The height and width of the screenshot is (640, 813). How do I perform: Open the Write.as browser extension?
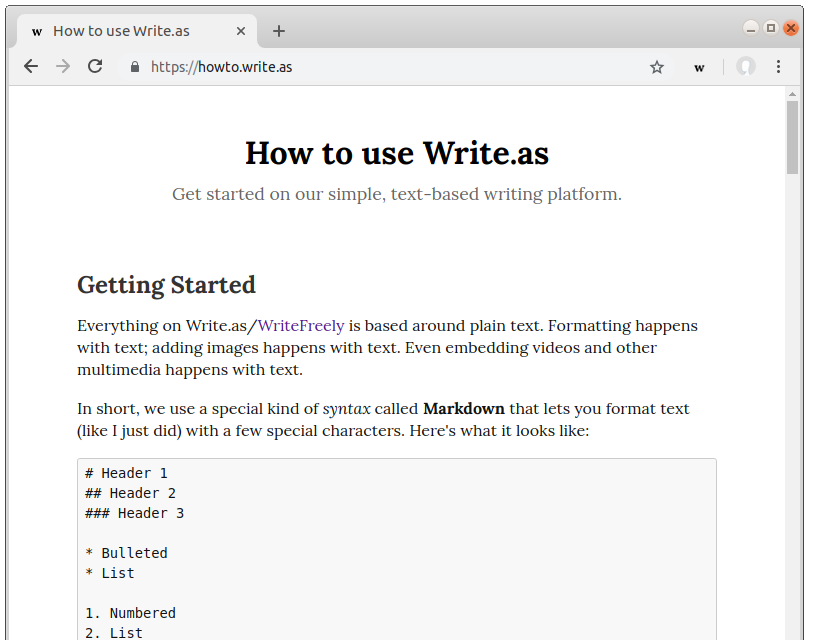[x=699, y=67]
